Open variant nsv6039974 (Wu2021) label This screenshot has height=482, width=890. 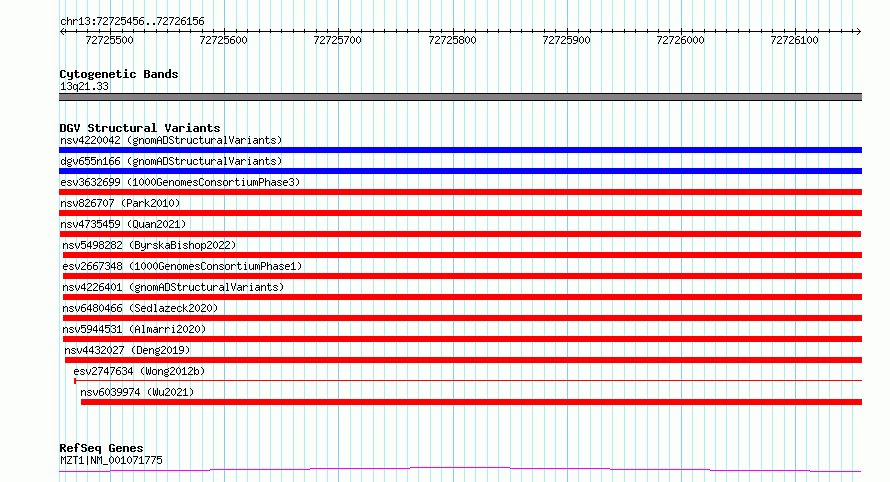[137, 392]
